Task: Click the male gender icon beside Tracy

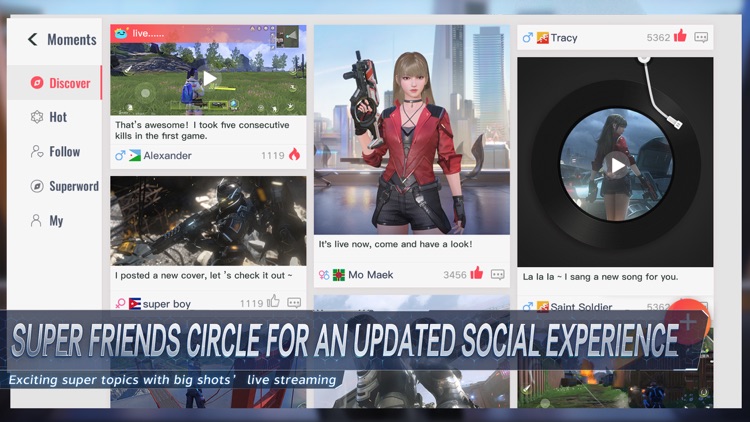Action: coord(528,38)
